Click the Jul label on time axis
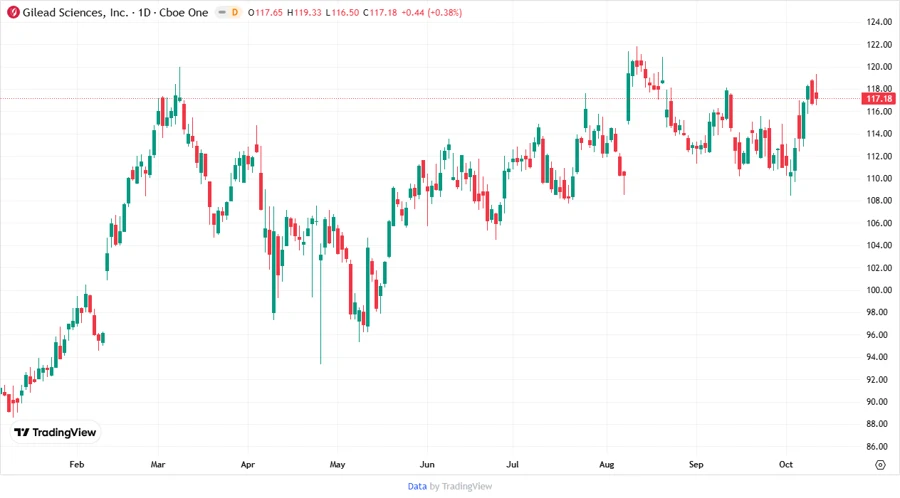This screenshot has height=498, width=900. pyautogui.click(x=513, y=464)
